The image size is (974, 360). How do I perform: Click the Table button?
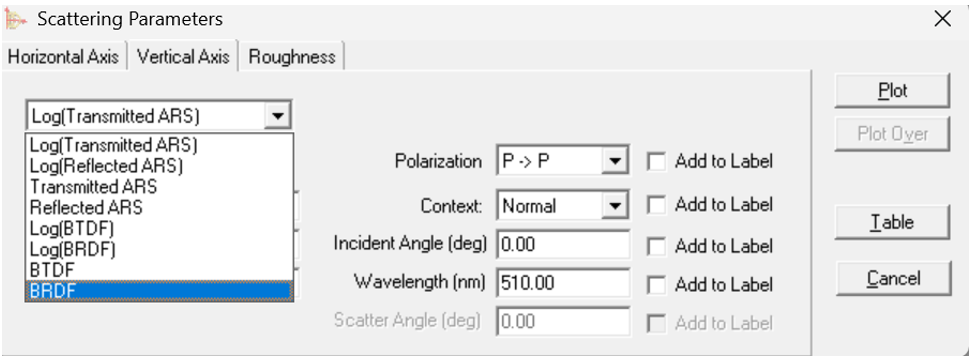[893, 222]
